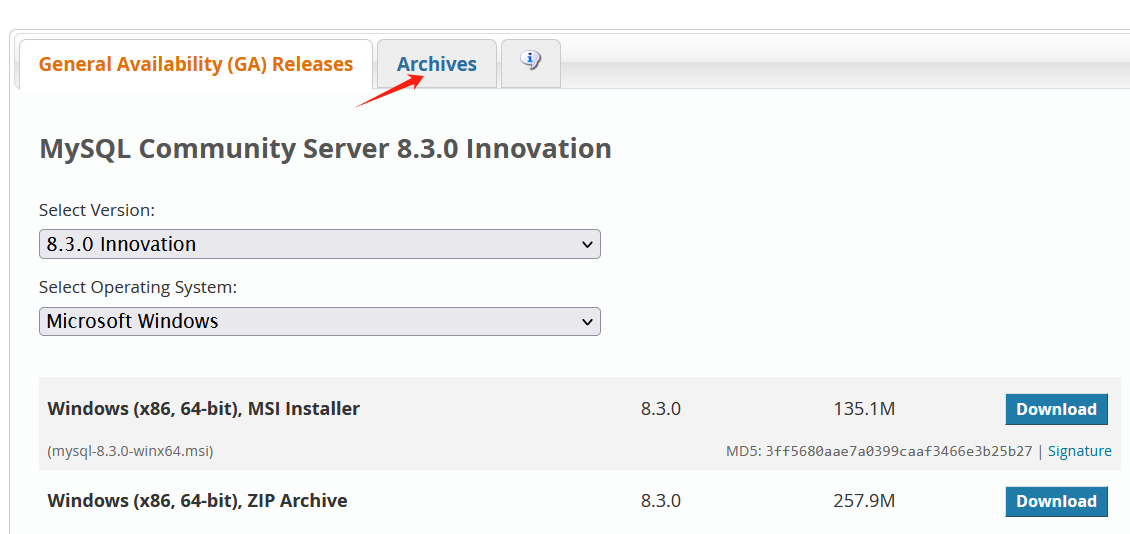
Task: Download the ZIP Archive package
Action: [x=1056, y=501]
